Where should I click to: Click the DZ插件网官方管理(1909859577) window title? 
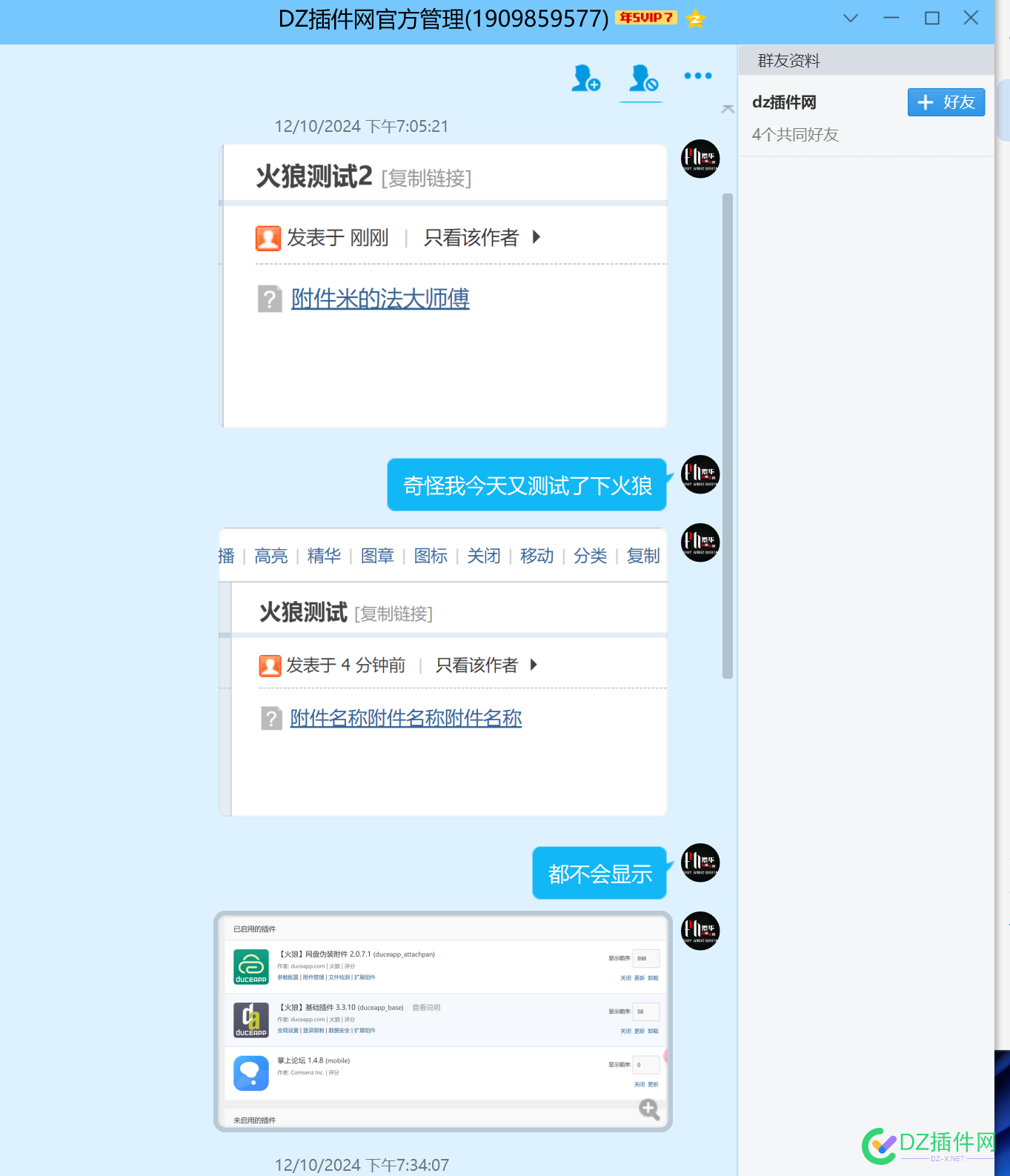tap(443, 19)
